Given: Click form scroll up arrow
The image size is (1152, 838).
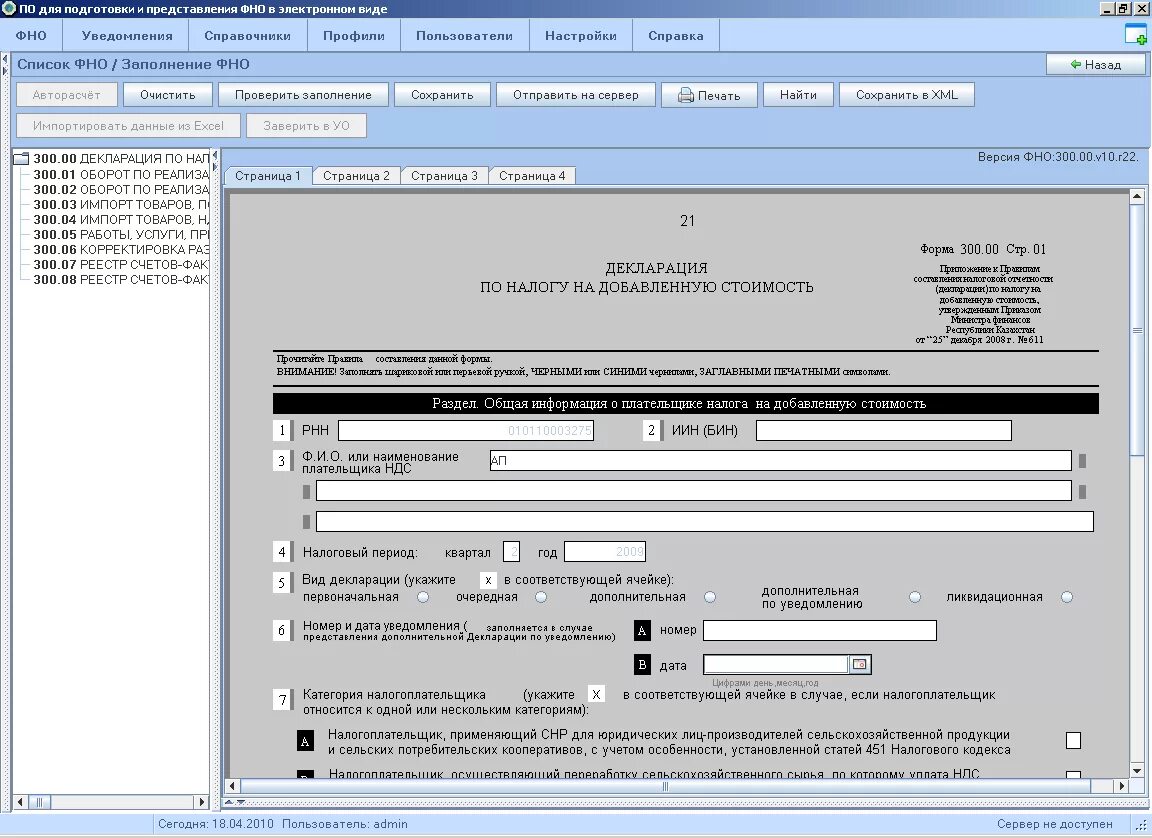Looking at the screenshot, I should pyautogui.click(x=1137, y=196).
